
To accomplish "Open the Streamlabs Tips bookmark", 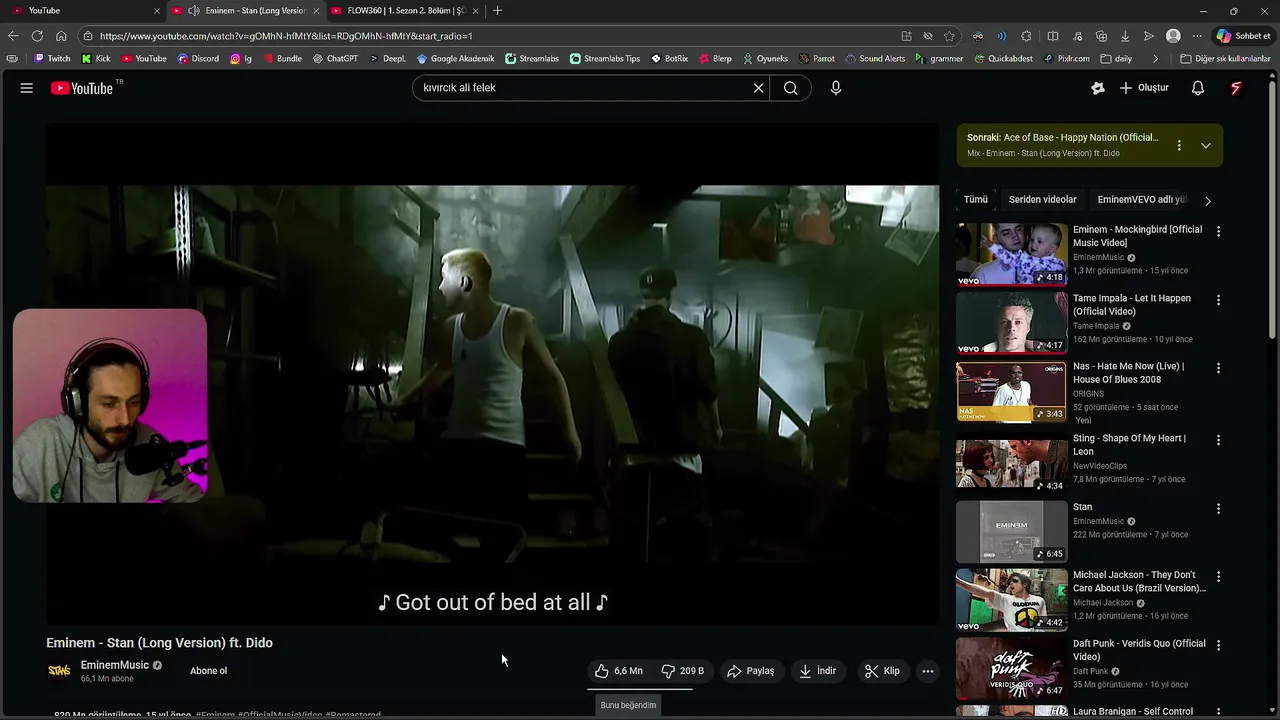I will tap(604, 59).
